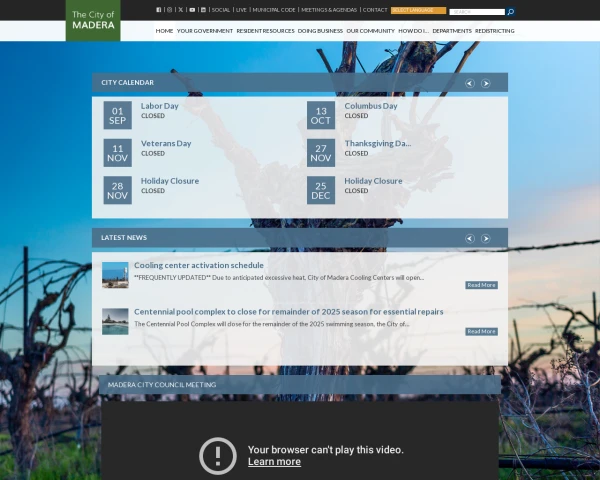This screenshot has height=480, width=600.
Task: Click The City of Madera logo
Action: pos(93,20)
